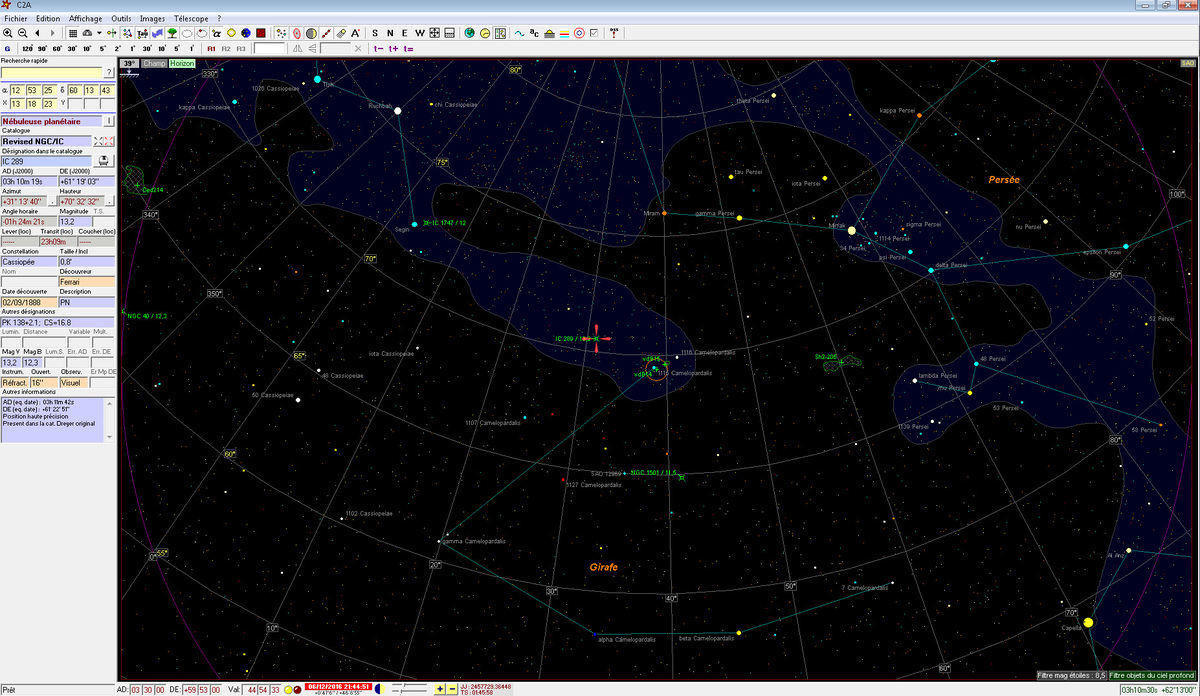1200x696 pixels.
Task: Click the horizon dome icon
Action: pos(86,33)
